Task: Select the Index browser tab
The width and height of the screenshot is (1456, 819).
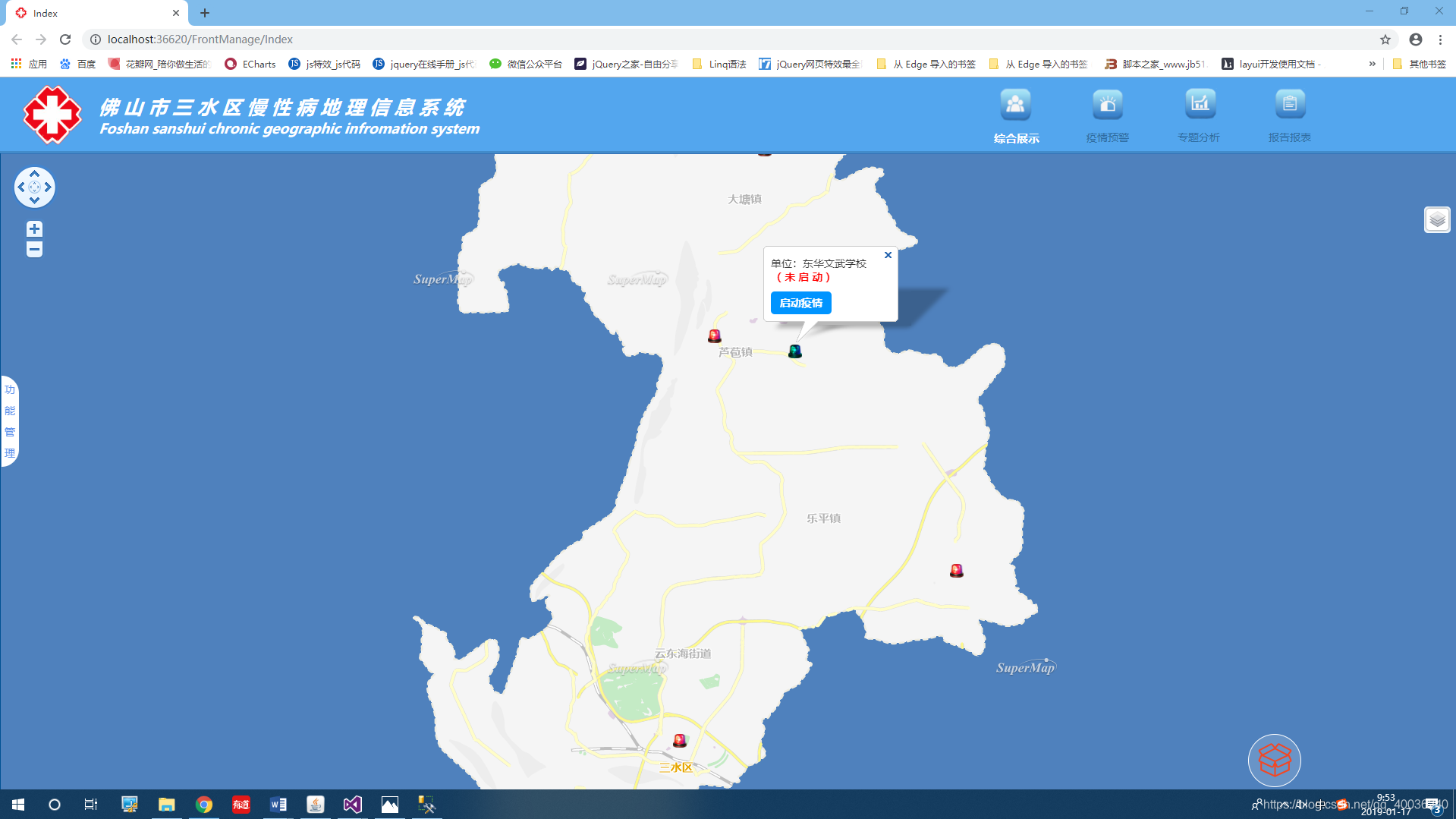Action: (96, 13)
